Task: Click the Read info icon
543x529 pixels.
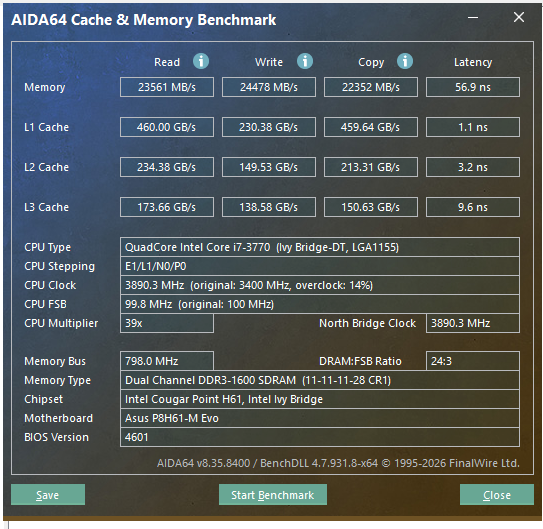Action: [201, 62]
